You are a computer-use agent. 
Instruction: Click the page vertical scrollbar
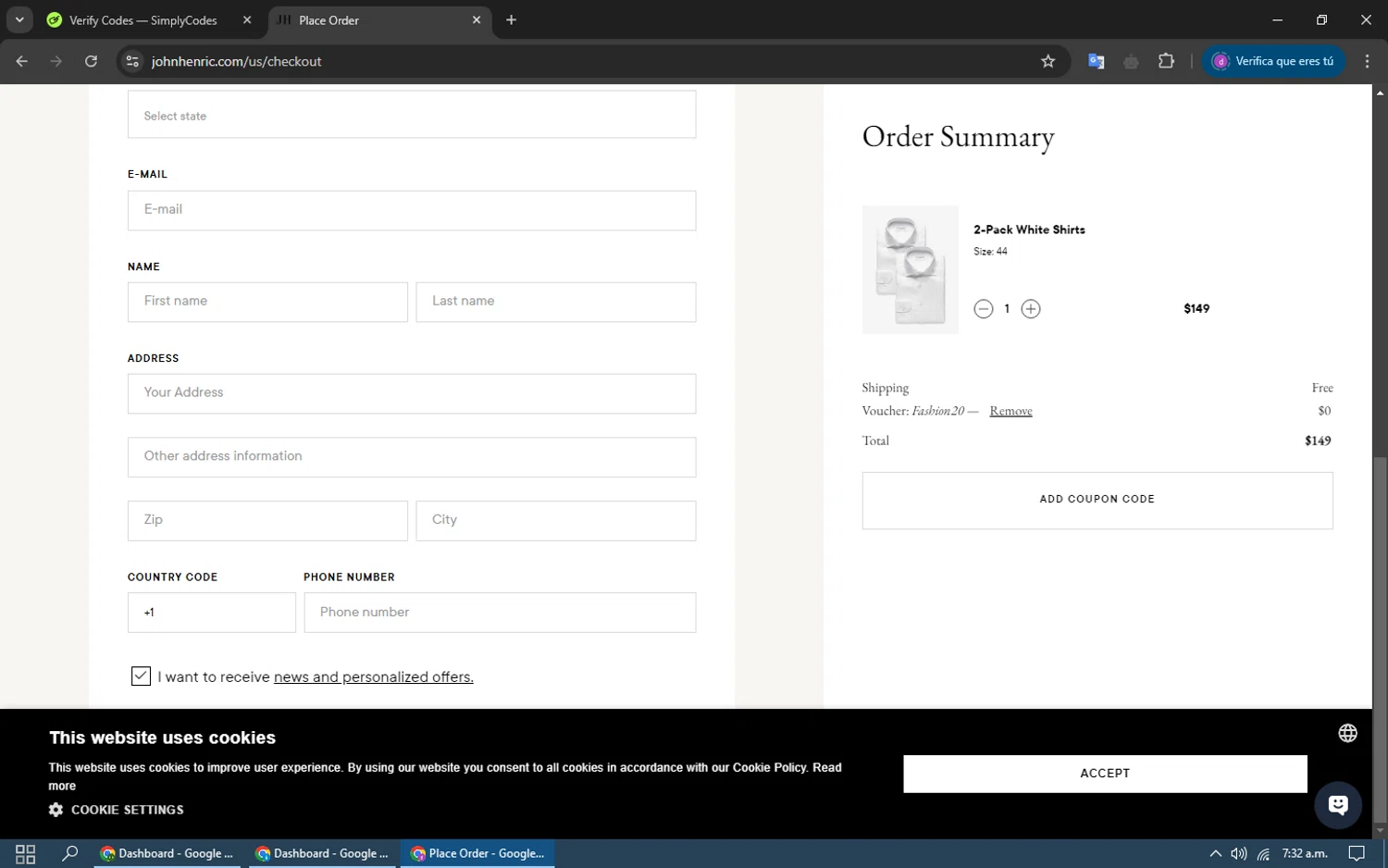(x=1380, y=639)
